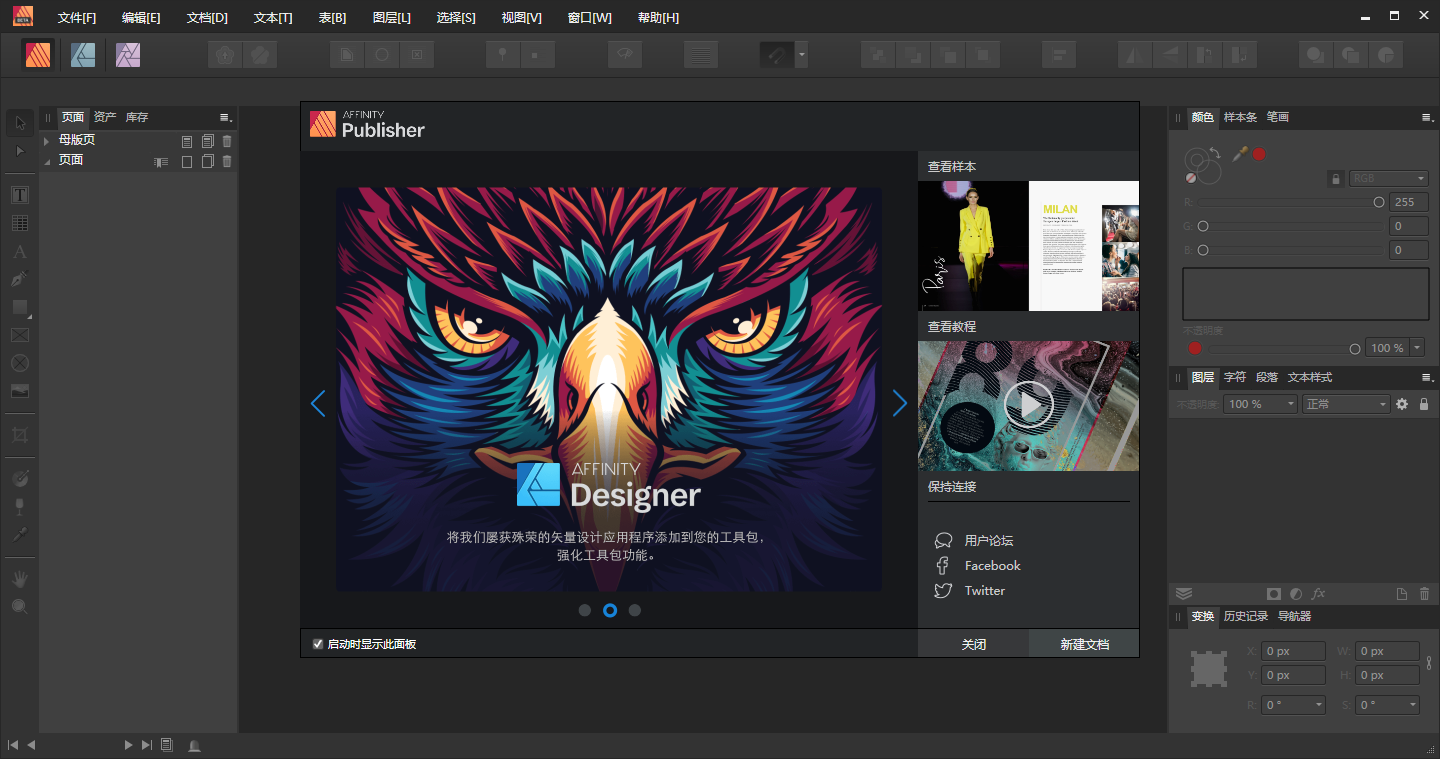Select the Picture Frame Rectangle tool
The height and width of the screenshot is (759, 1440).
click(20, 335)
